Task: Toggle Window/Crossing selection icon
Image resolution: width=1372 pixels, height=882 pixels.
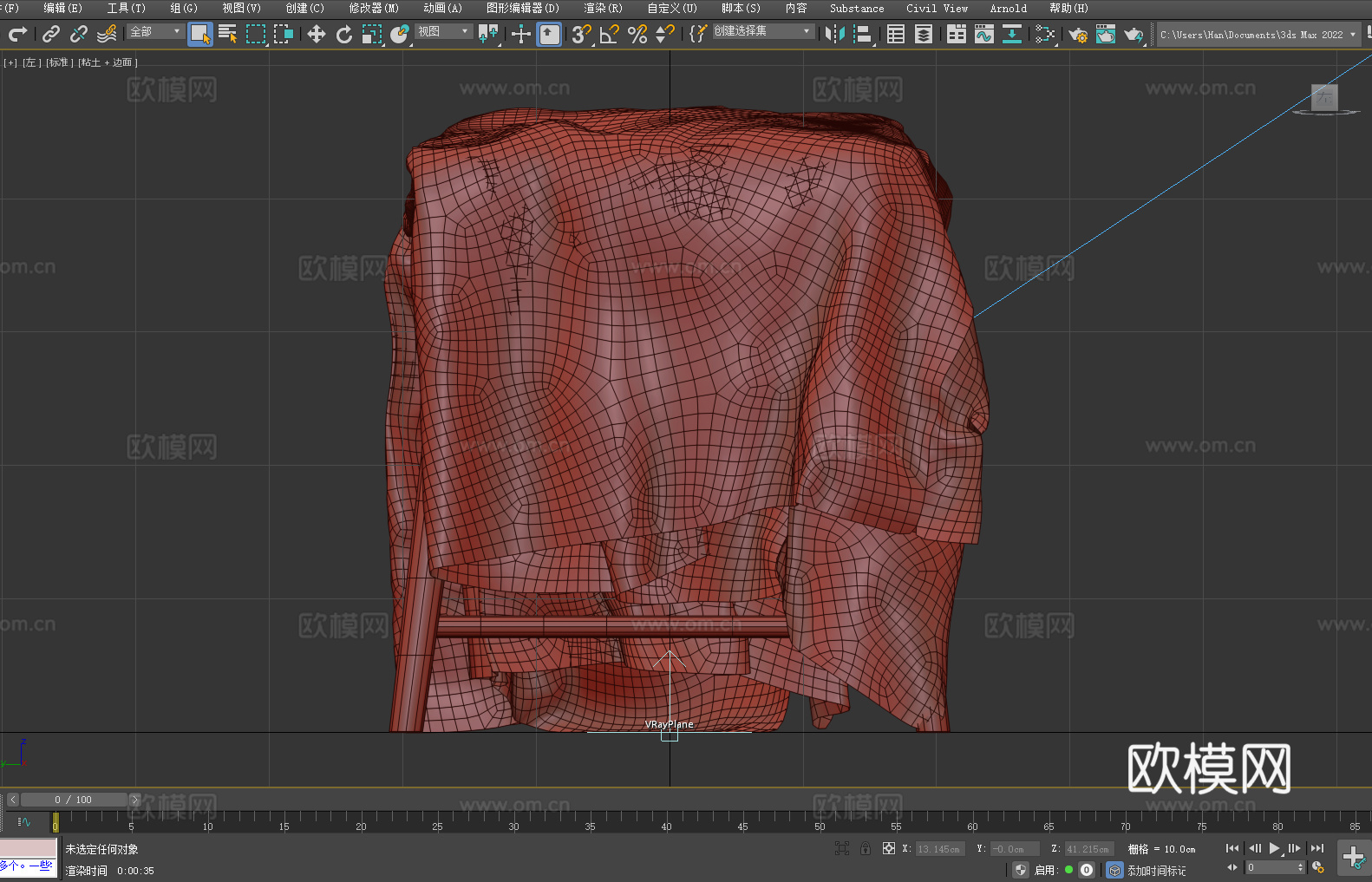Action: pyautogui.click(x=284, y=34)
